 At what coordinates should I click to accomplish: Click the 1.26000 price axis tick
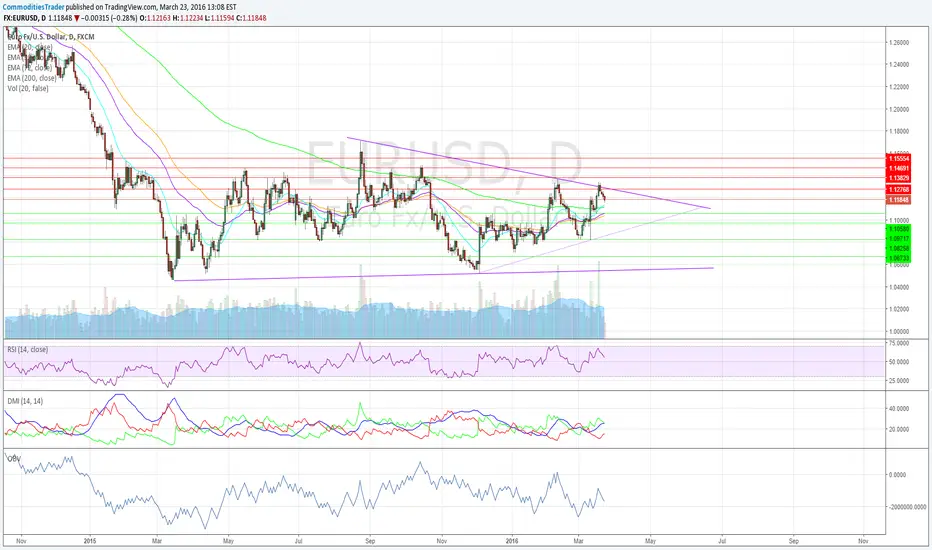click(900, 43)
